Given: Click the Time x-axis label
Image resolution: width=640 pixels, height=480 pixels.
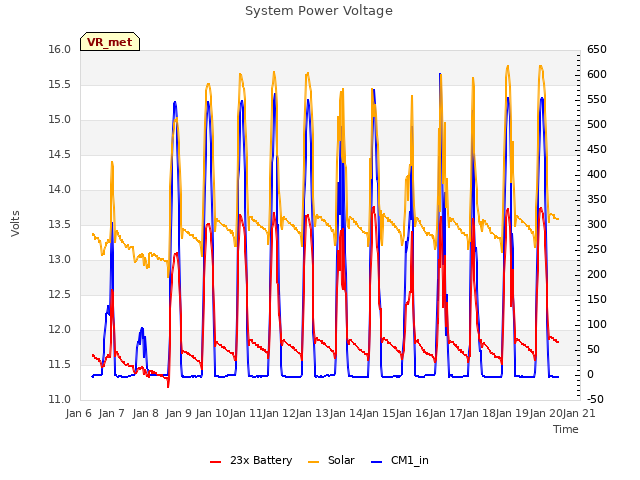Looking at the screenshot, I should [x=566, y=429].
